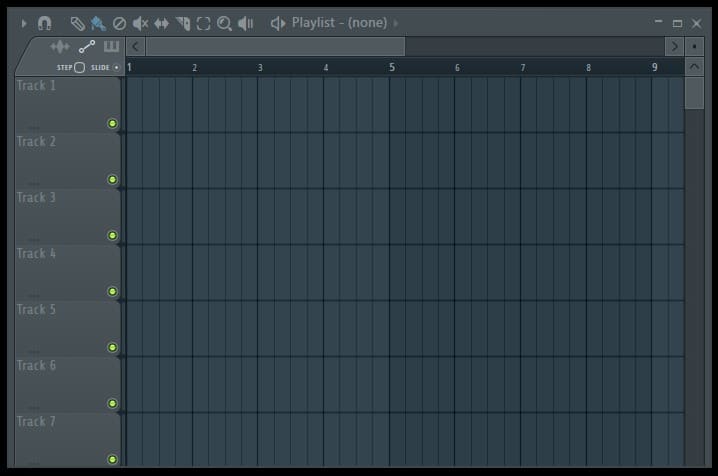Maximize the Playlist window
This screenshot has height=476, width=718.
677,23
